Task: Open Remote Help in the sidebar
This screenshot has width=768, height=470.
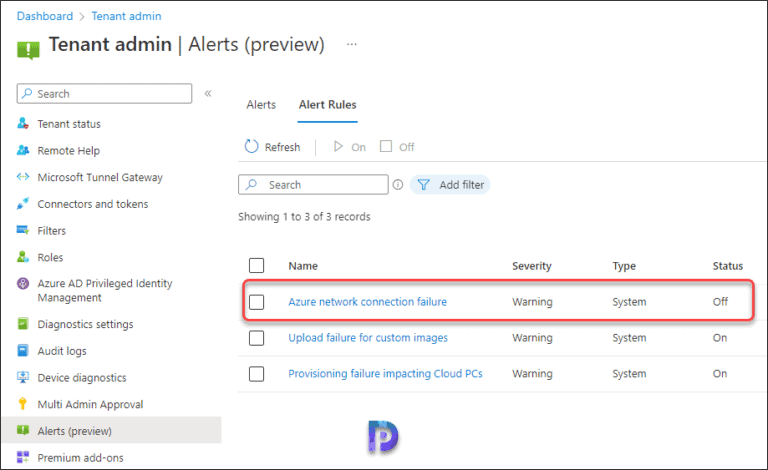Action: (x=69, y=151)
